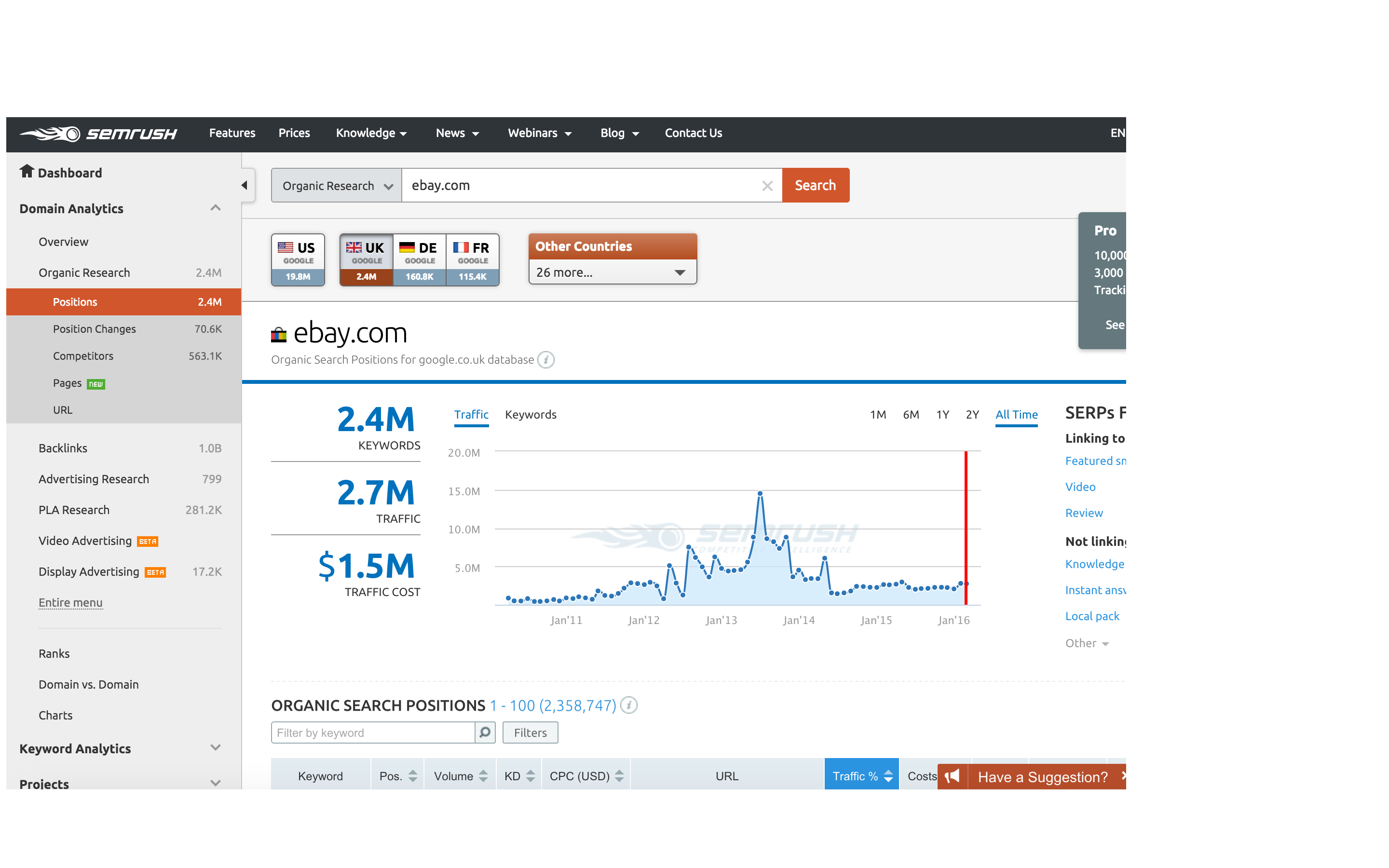
Task: Click the Dashboard home icon
Action: tap(27, 171)
